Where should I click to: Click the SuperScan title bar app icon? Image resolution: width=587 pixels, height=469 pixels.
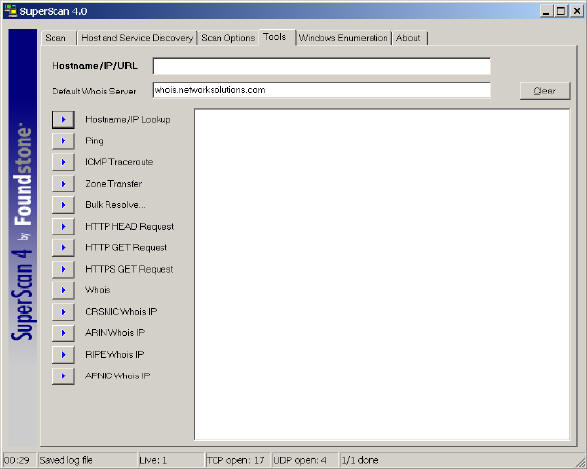(11, 11)
